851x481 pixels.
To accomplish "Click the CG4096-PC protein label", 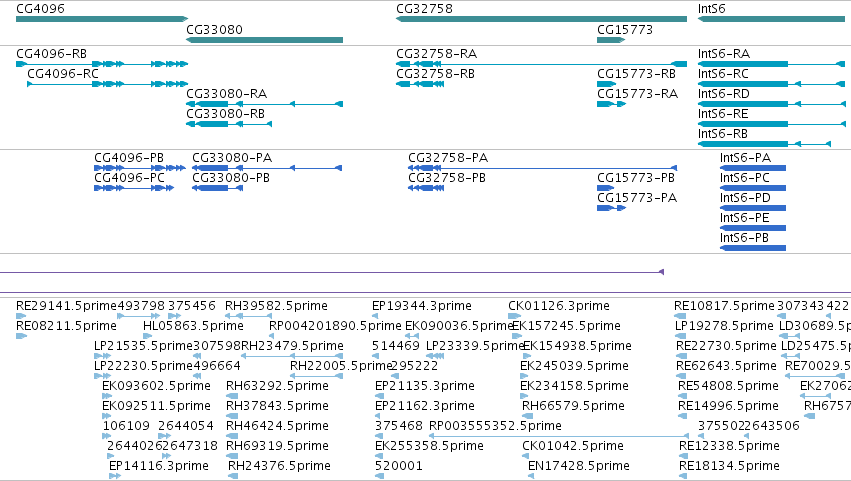I will click(129, 178).
